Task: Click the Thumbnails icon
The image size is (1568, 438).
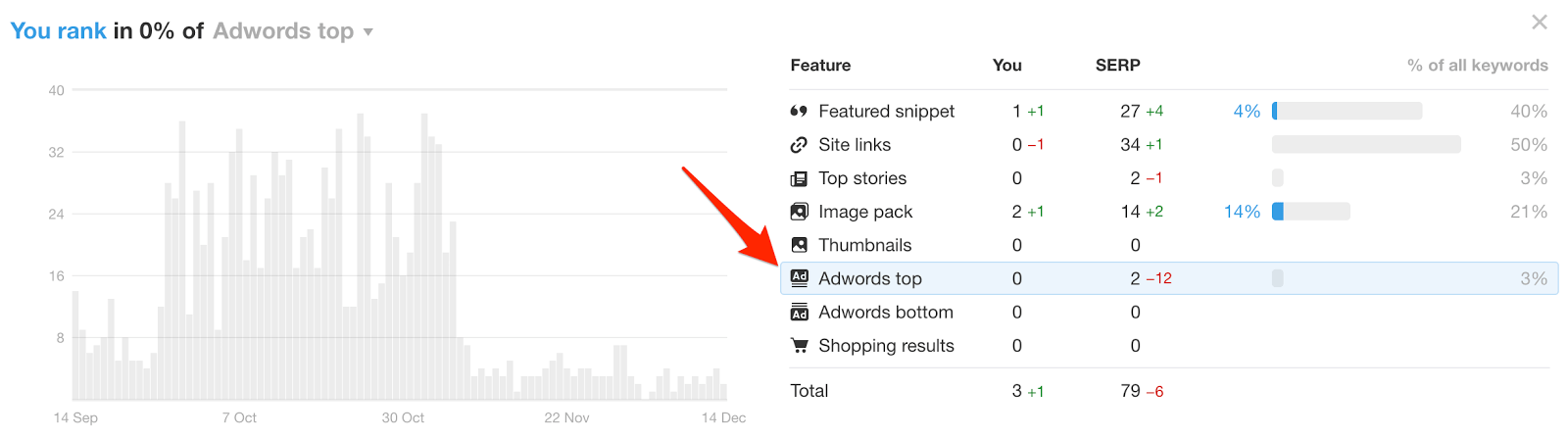Action: pos(799,245)
